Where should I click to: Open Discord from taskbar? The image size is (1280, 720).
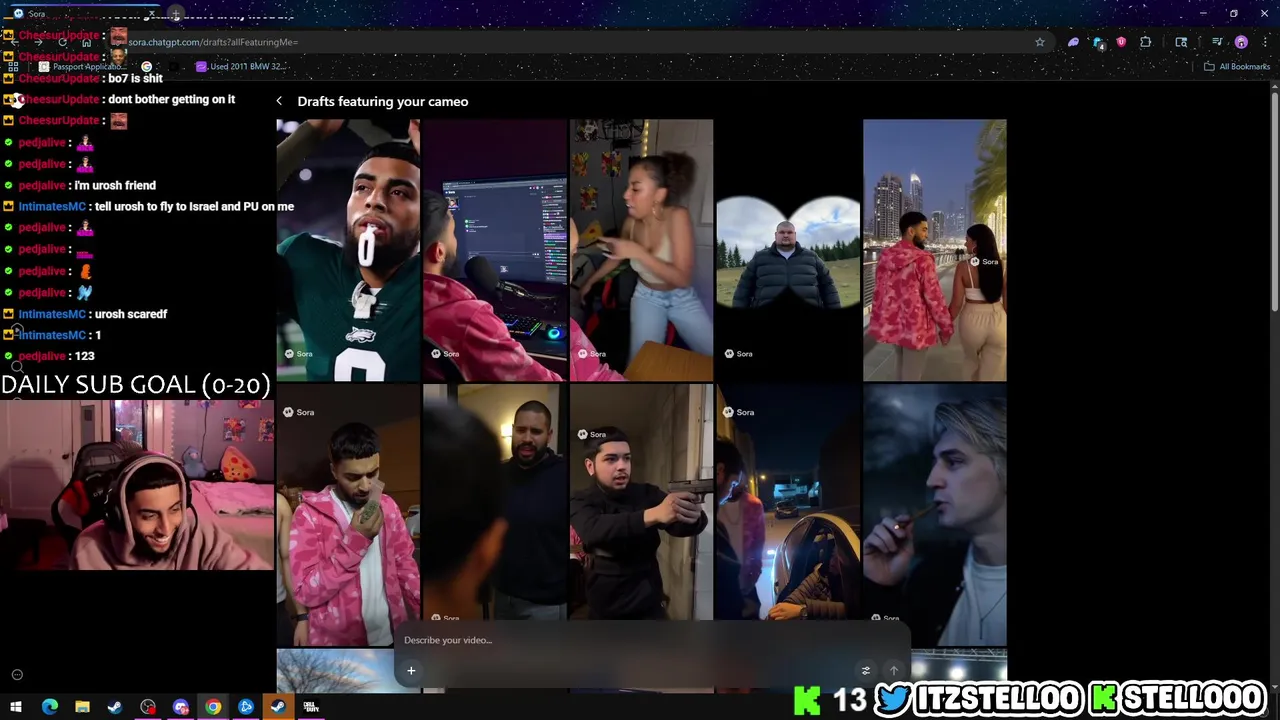[181, 707]
